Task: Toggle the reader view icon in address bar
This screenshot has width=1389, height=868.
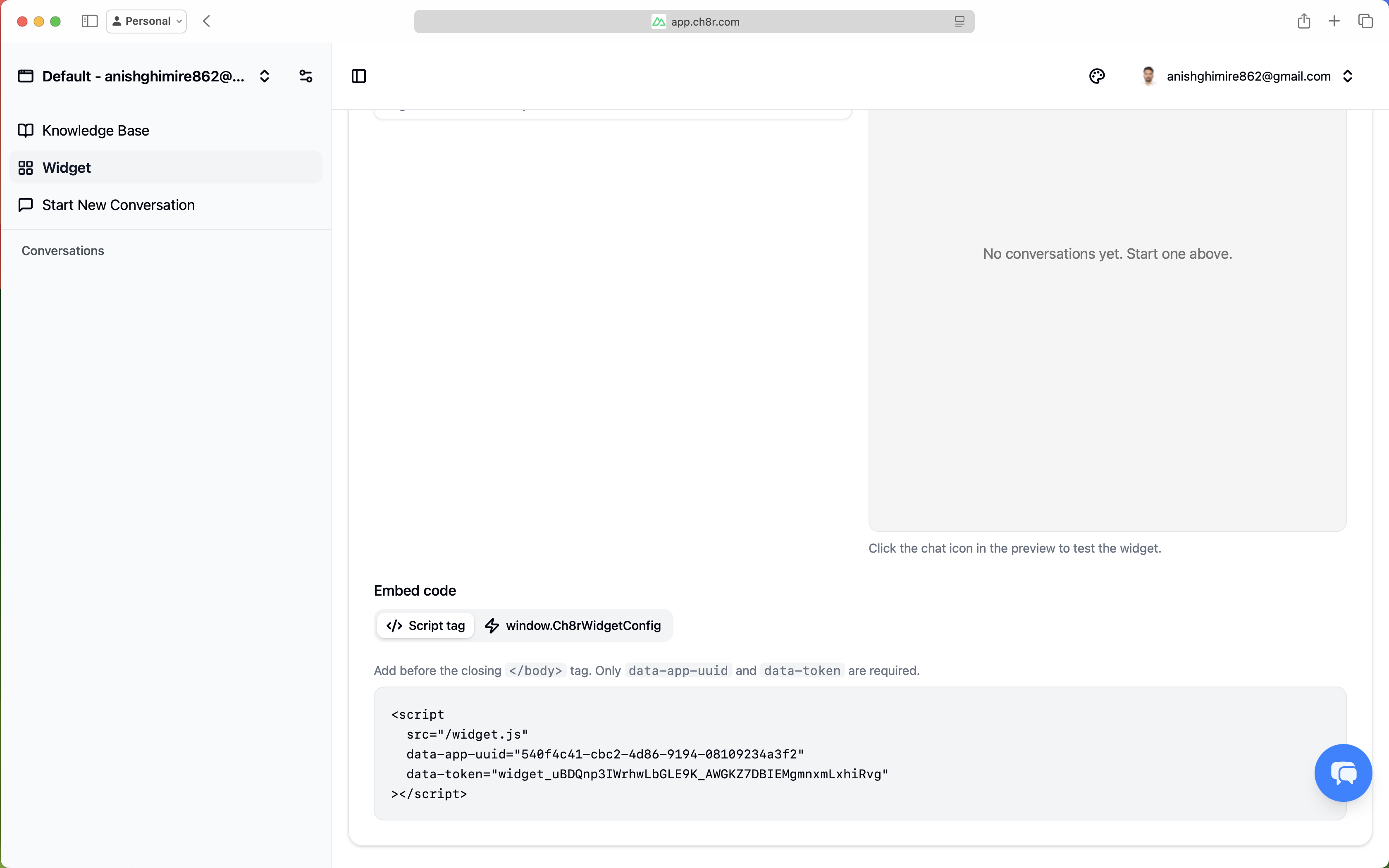Action: click(x=959, y=21)
